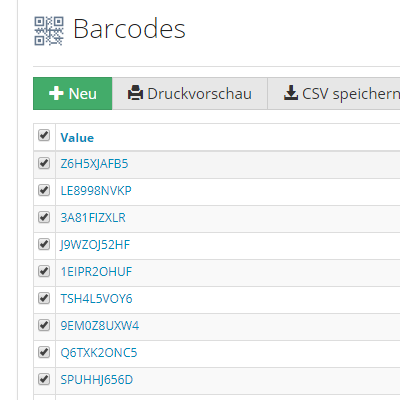
Task: Sort by the Value column header
Action: click(x=77, y=138)
